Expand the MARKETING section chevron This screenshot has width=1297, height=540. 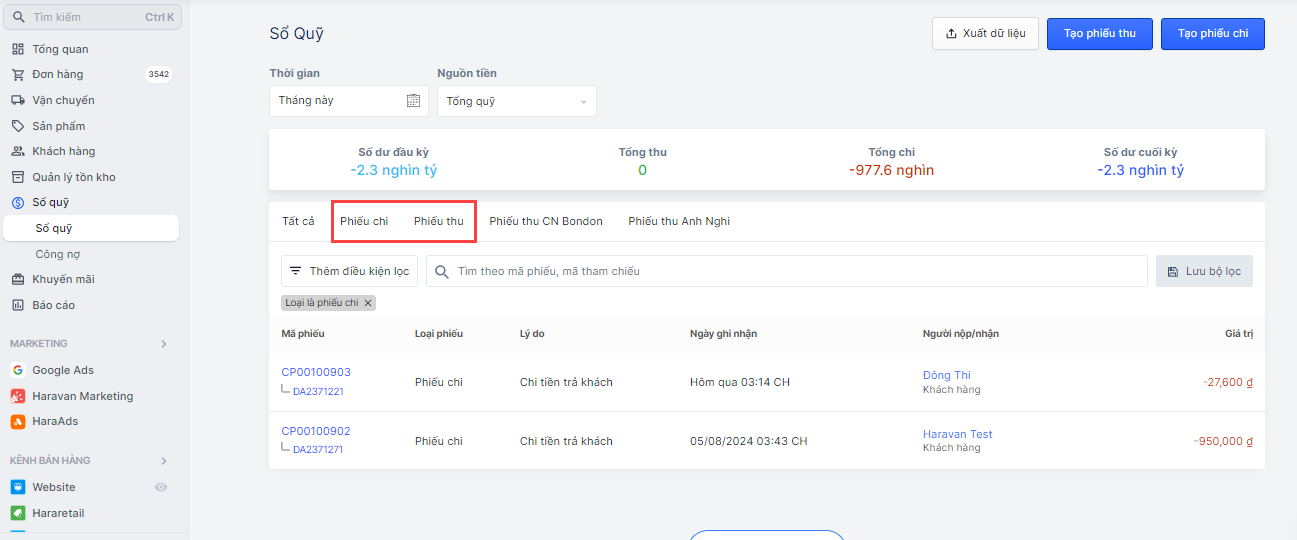(164, 344)
